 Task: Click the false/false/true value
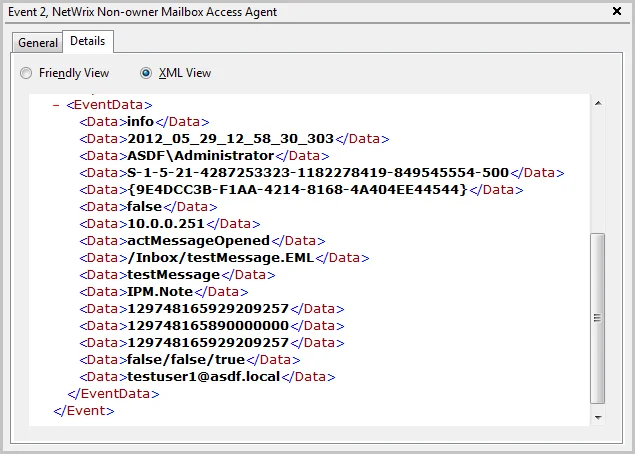coord(186,360)
